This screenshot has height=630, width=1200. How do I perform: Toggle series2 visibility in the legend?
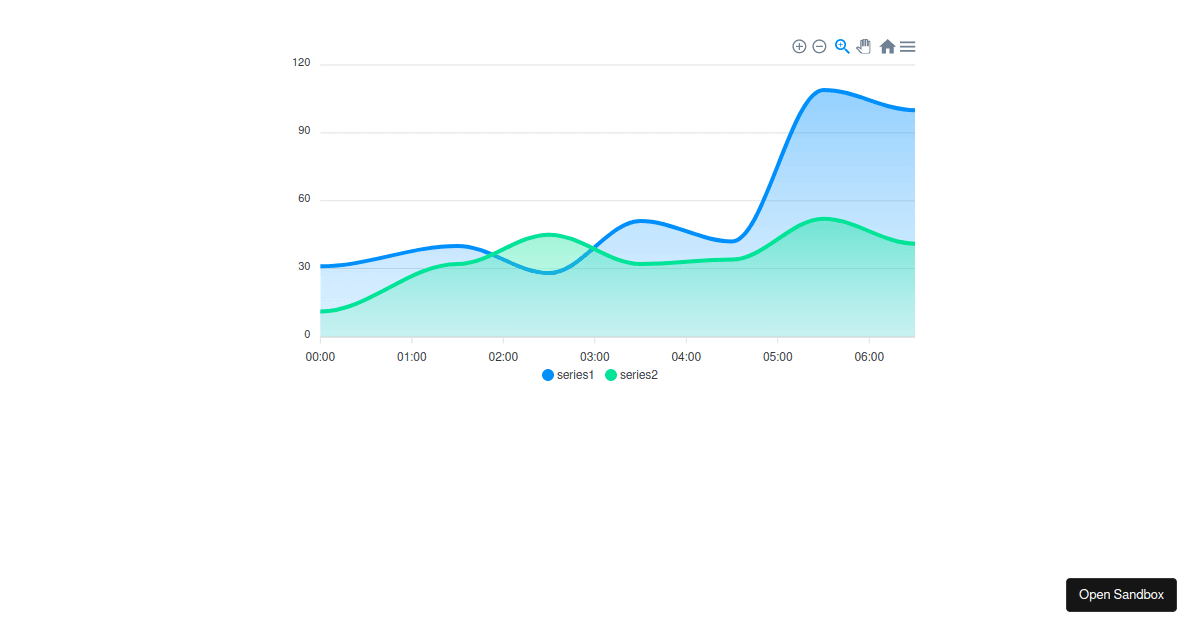(637, 375)
